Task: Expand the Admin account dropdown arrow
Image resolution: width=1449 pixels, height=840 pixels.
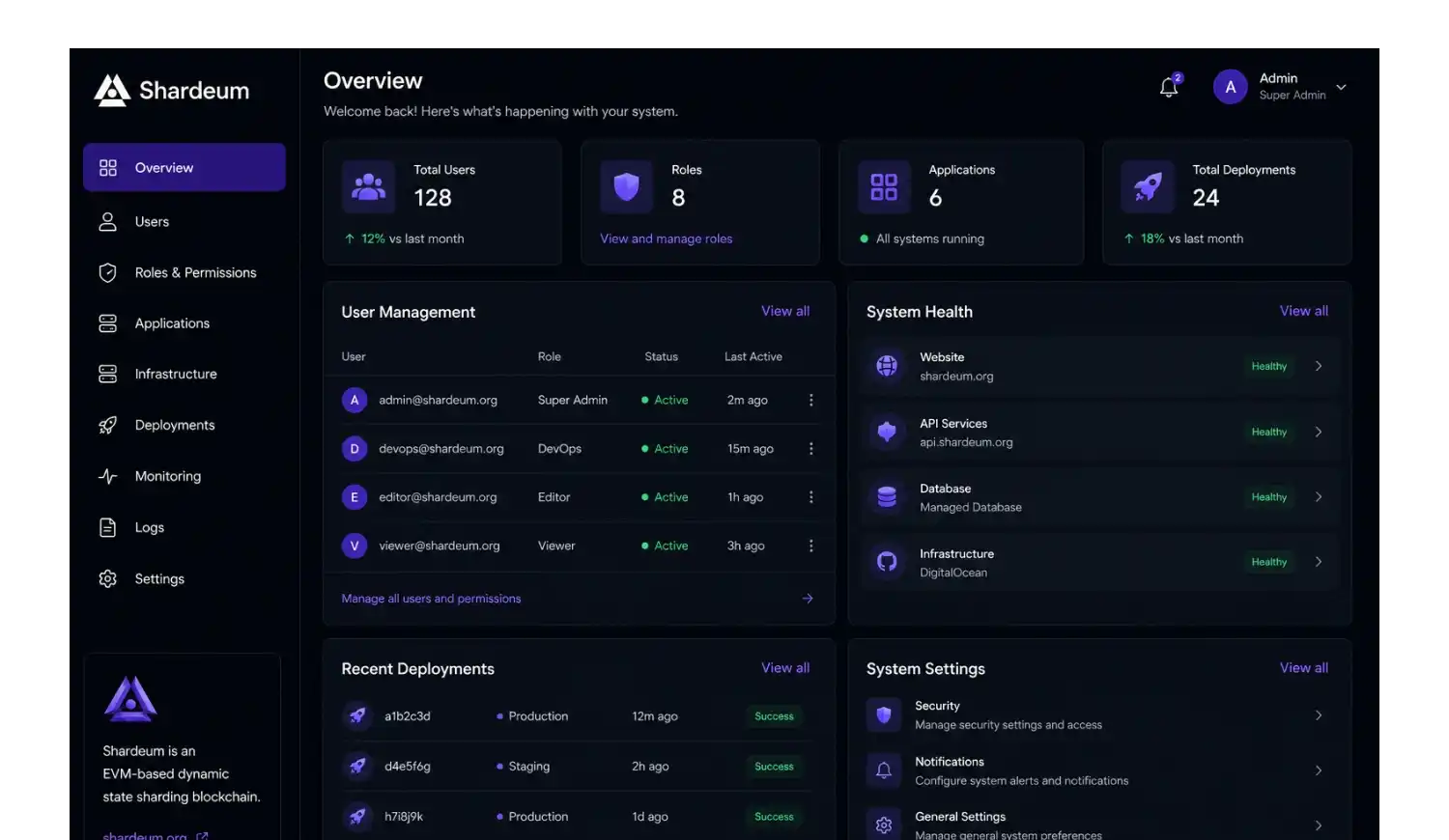Action: 1341,87
